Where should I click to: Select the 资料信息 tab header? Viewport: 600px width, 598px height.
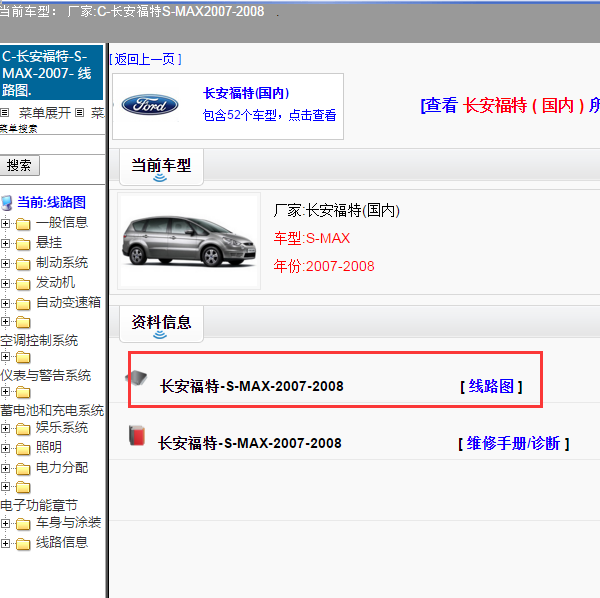(x=161, y=324)
